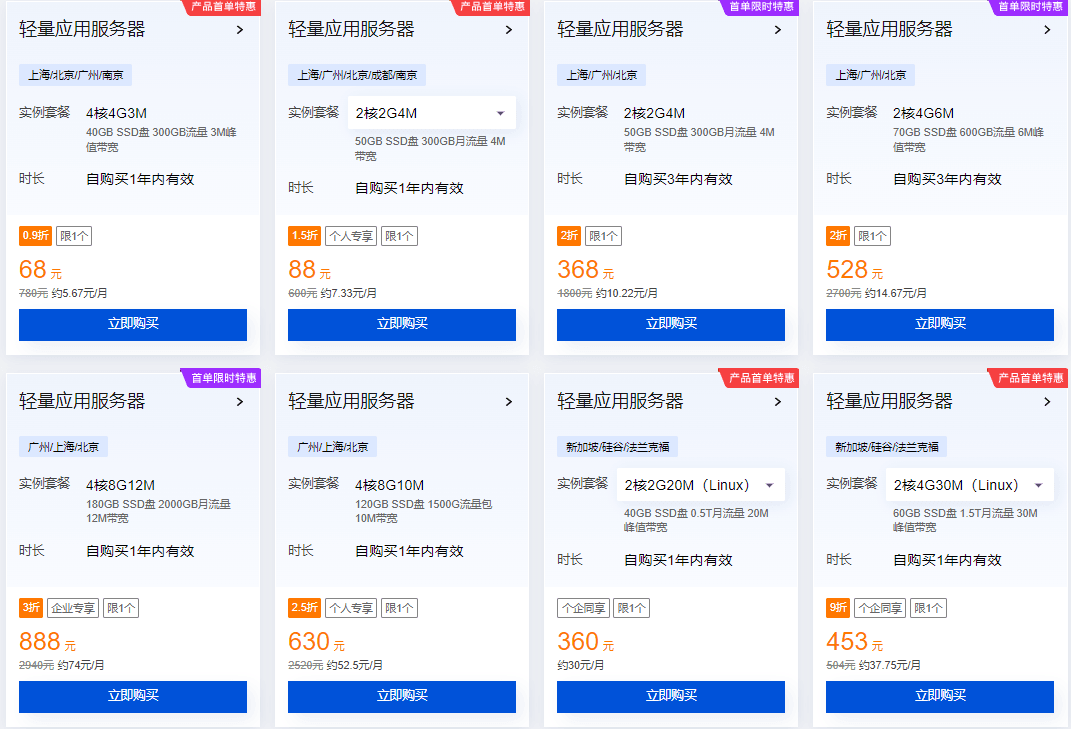1071x729 pixels.
Task: Click the 4核8G10M package name
Action: point(389,485)
